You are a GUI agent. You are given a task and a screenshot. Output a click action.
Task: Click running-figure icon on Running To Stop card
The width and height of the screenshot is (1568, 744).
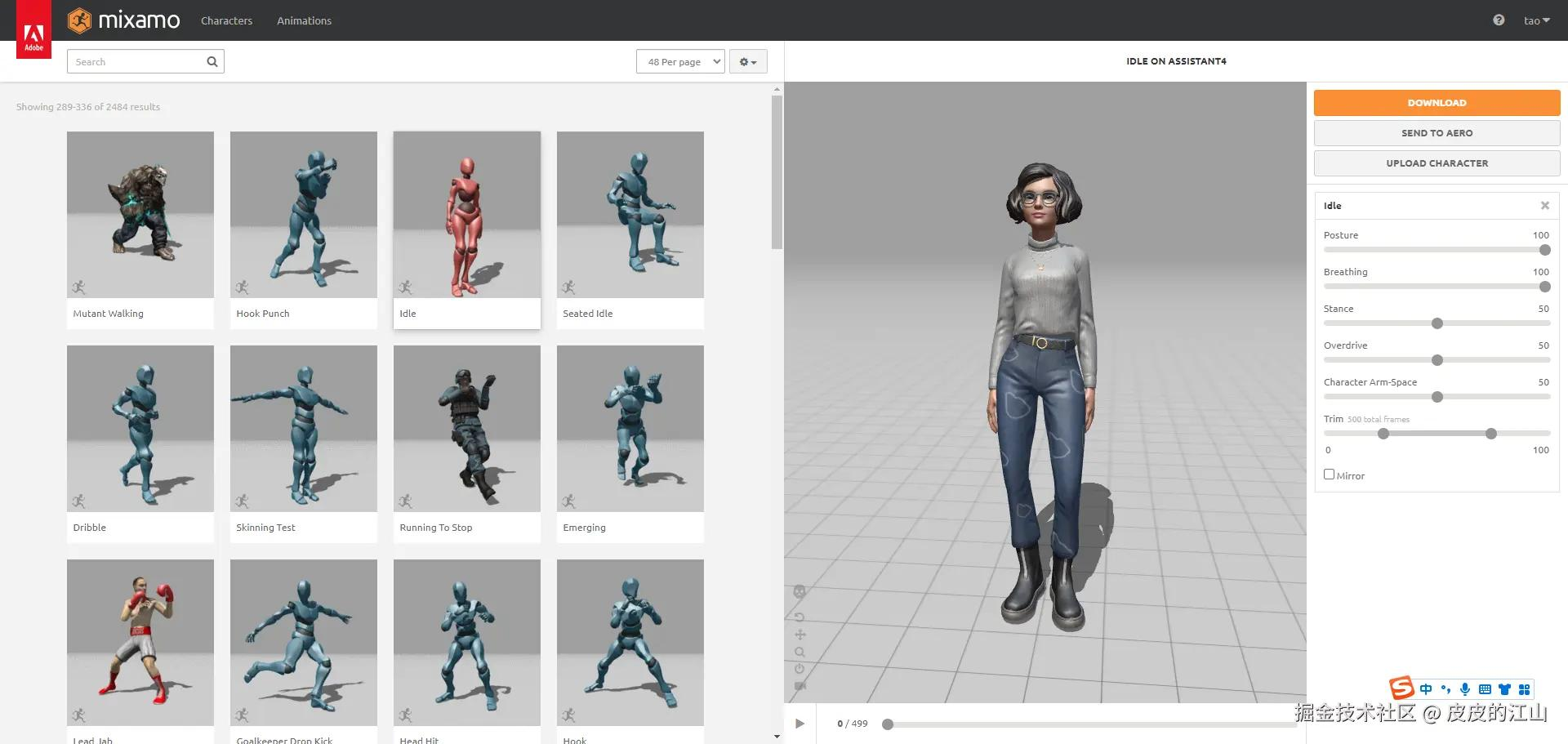(405, 501)
